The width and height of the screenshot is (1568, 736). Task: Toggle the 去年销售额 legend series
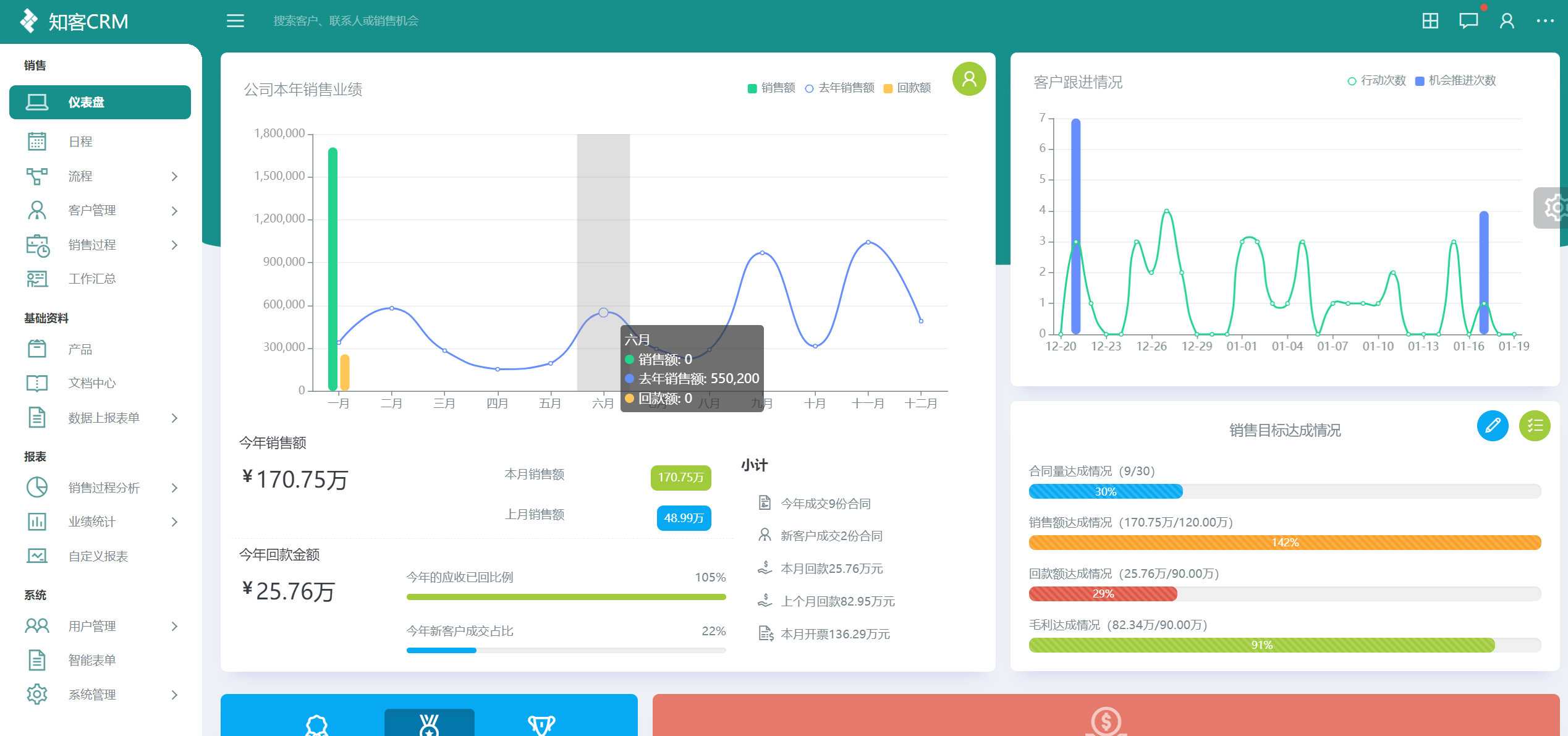839,88
